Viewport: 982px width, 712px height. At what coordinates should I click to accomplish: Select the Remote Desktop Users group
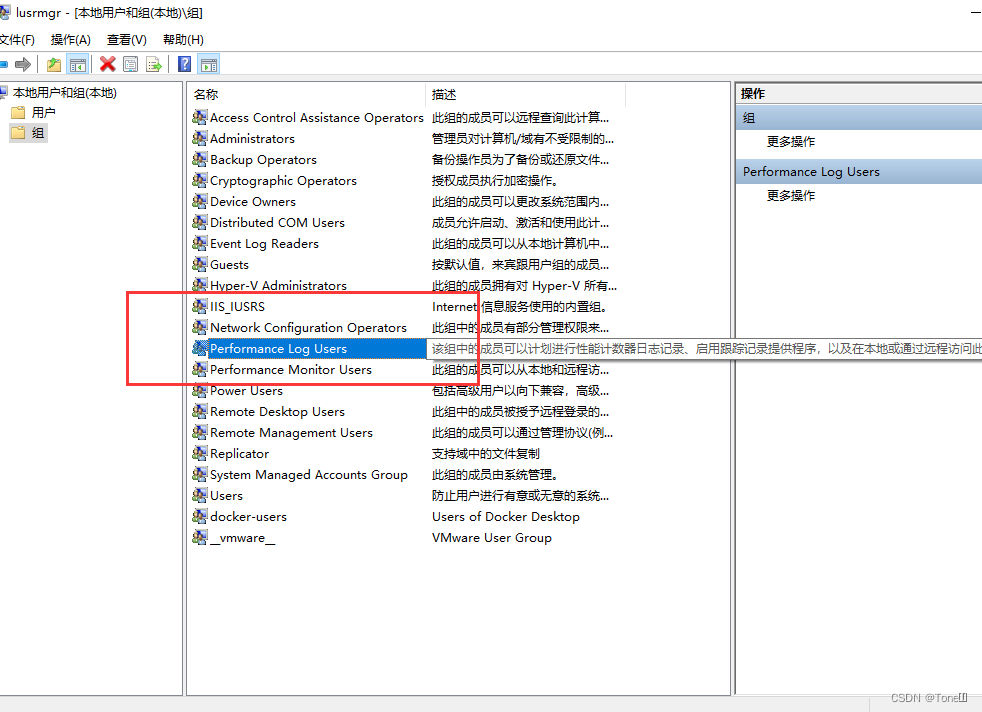[277, 411]
